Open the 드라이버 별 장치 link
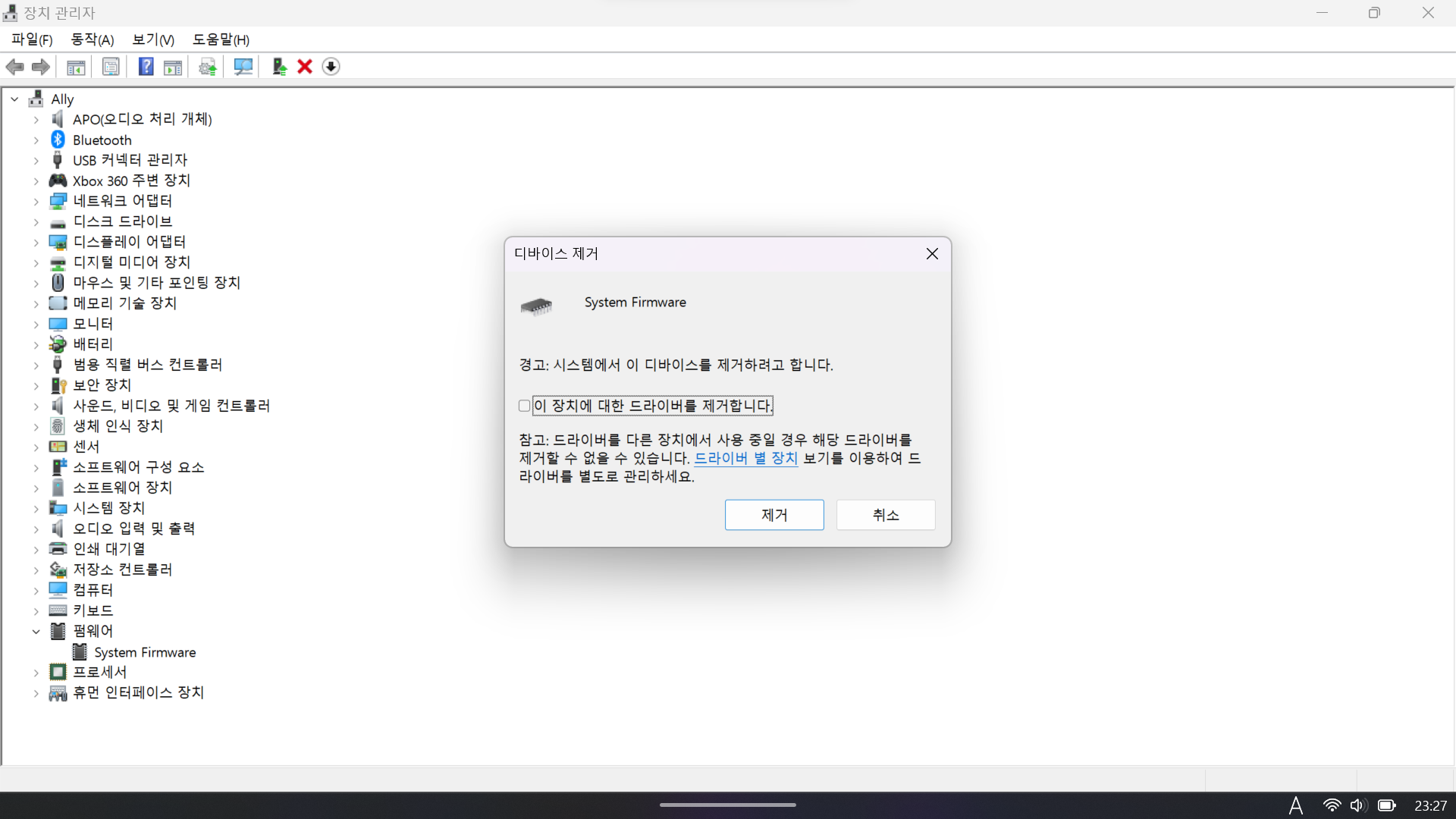The image size is (1456, 819). pyautogui.click(x=745, y=458)
